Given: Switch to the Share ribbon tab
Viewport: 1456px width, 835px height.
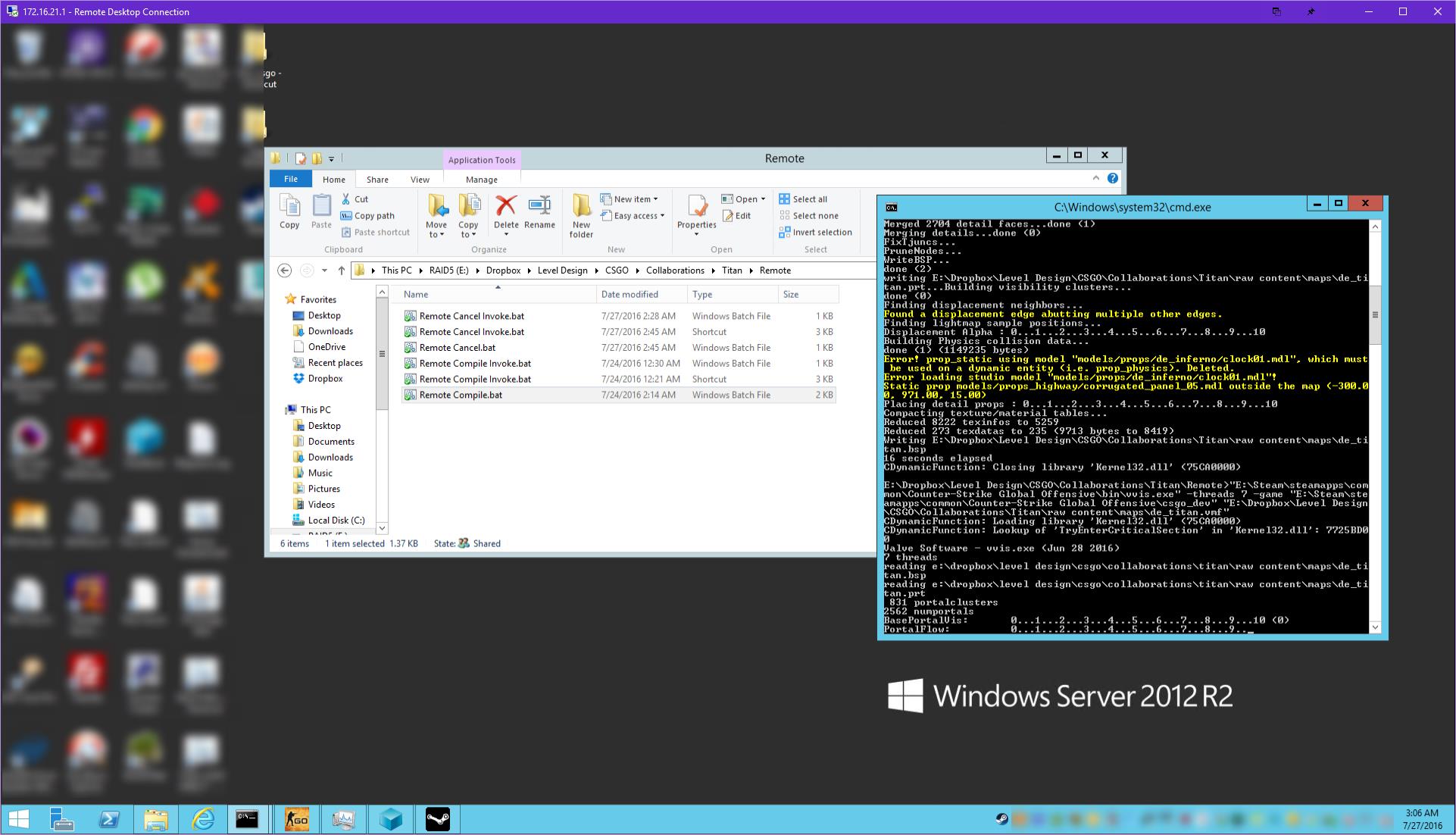Looking at the screenshot, I should [377, 180].
